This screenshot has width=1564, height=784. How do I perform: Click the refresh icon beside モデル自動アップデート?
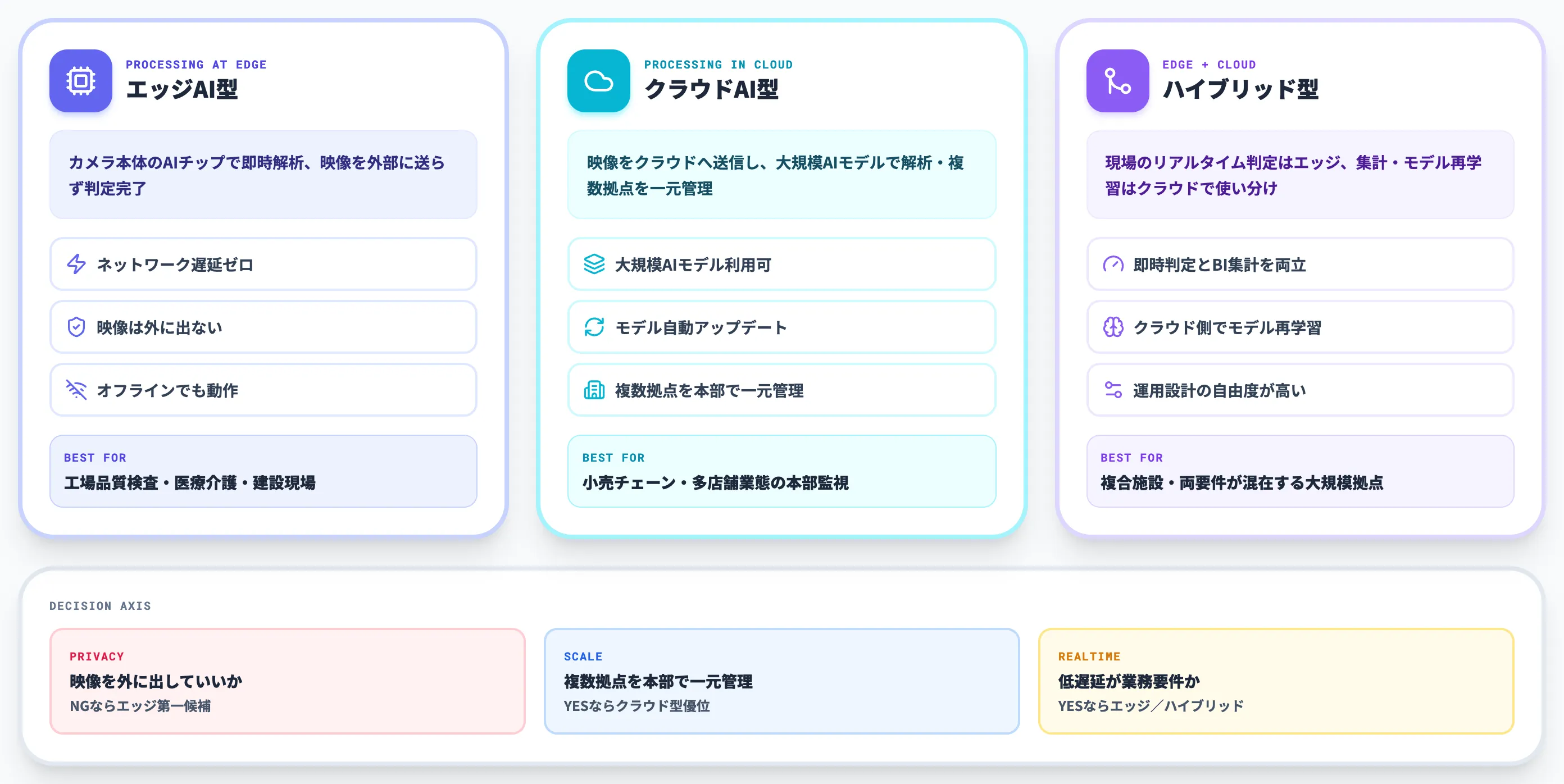point(594,327)
